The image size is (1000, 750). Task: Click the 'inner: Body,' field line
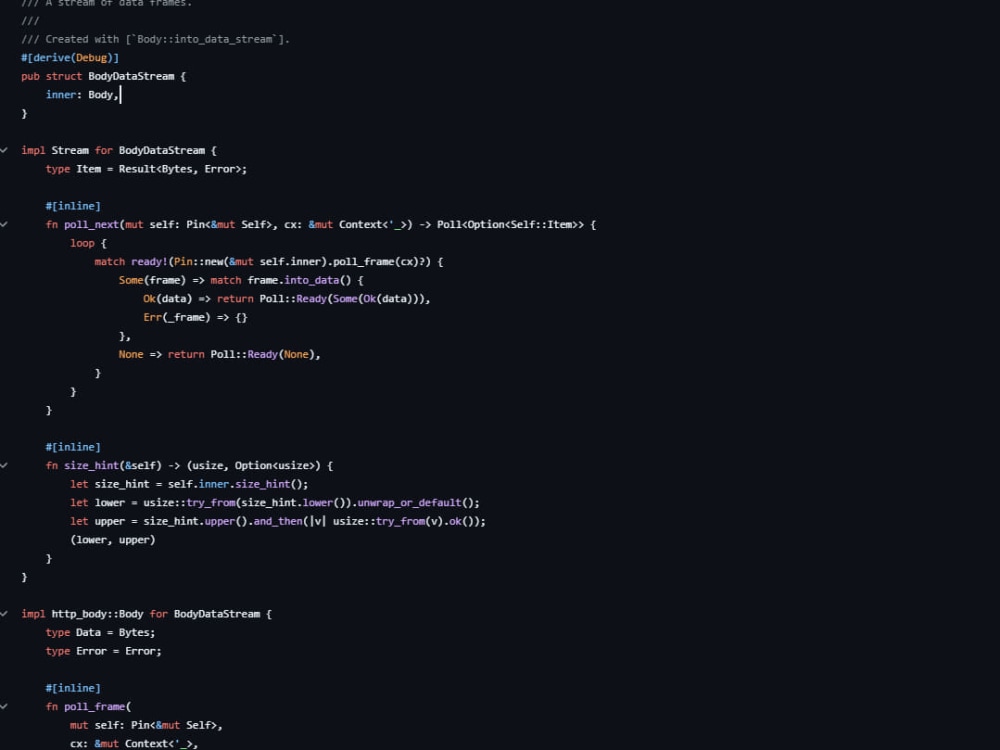82,94
